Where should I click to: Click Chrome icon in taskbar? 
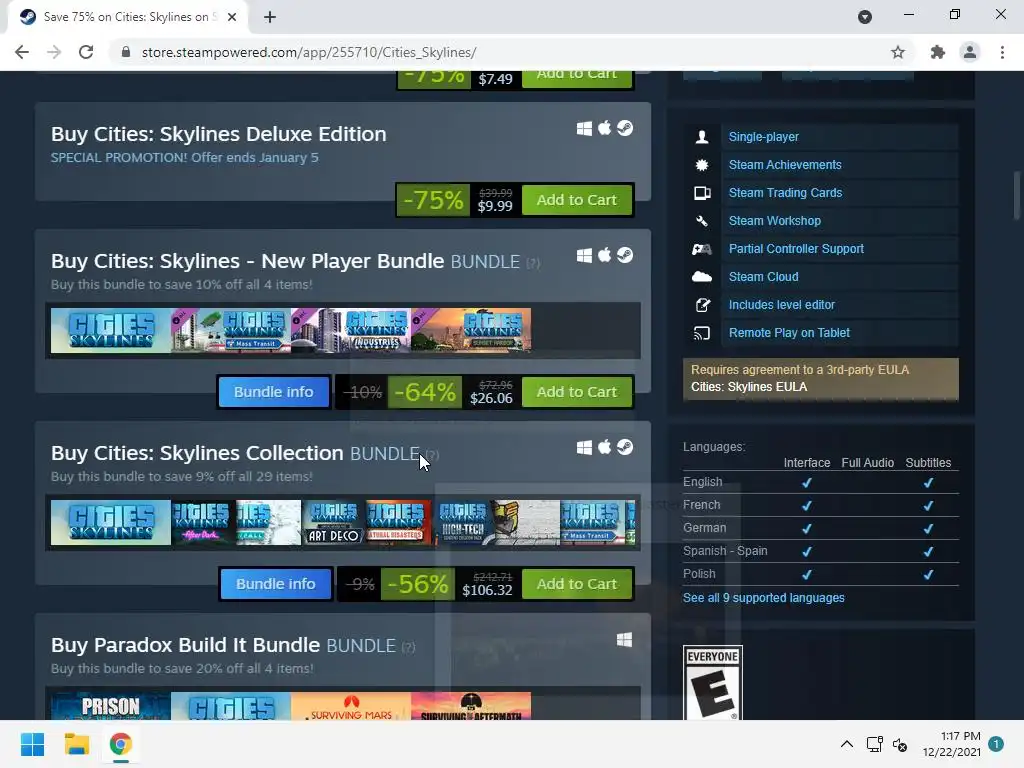pos(121,744)
